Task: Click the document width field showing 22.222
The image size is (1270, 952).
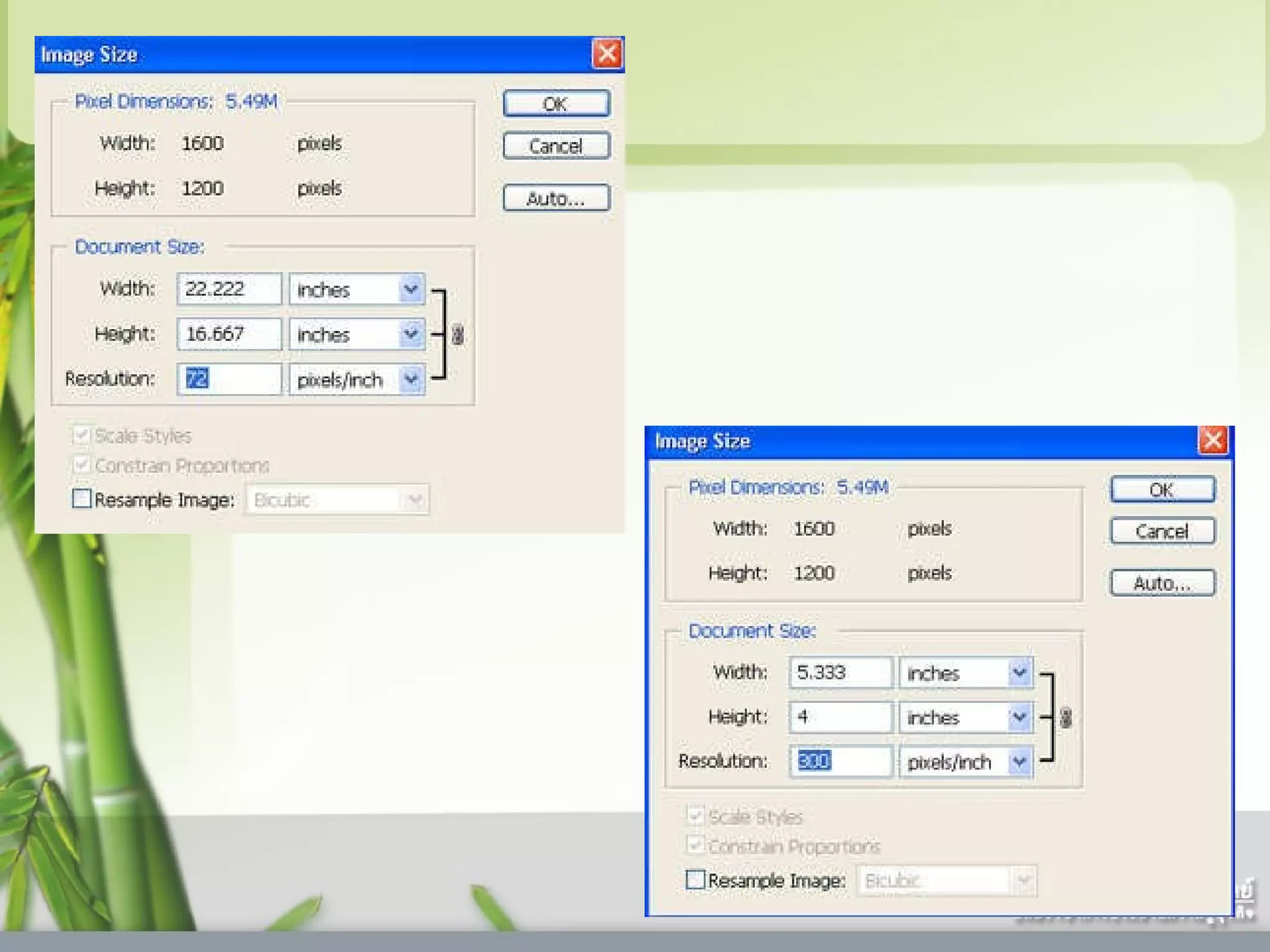Action: click(x=229, y=289)
